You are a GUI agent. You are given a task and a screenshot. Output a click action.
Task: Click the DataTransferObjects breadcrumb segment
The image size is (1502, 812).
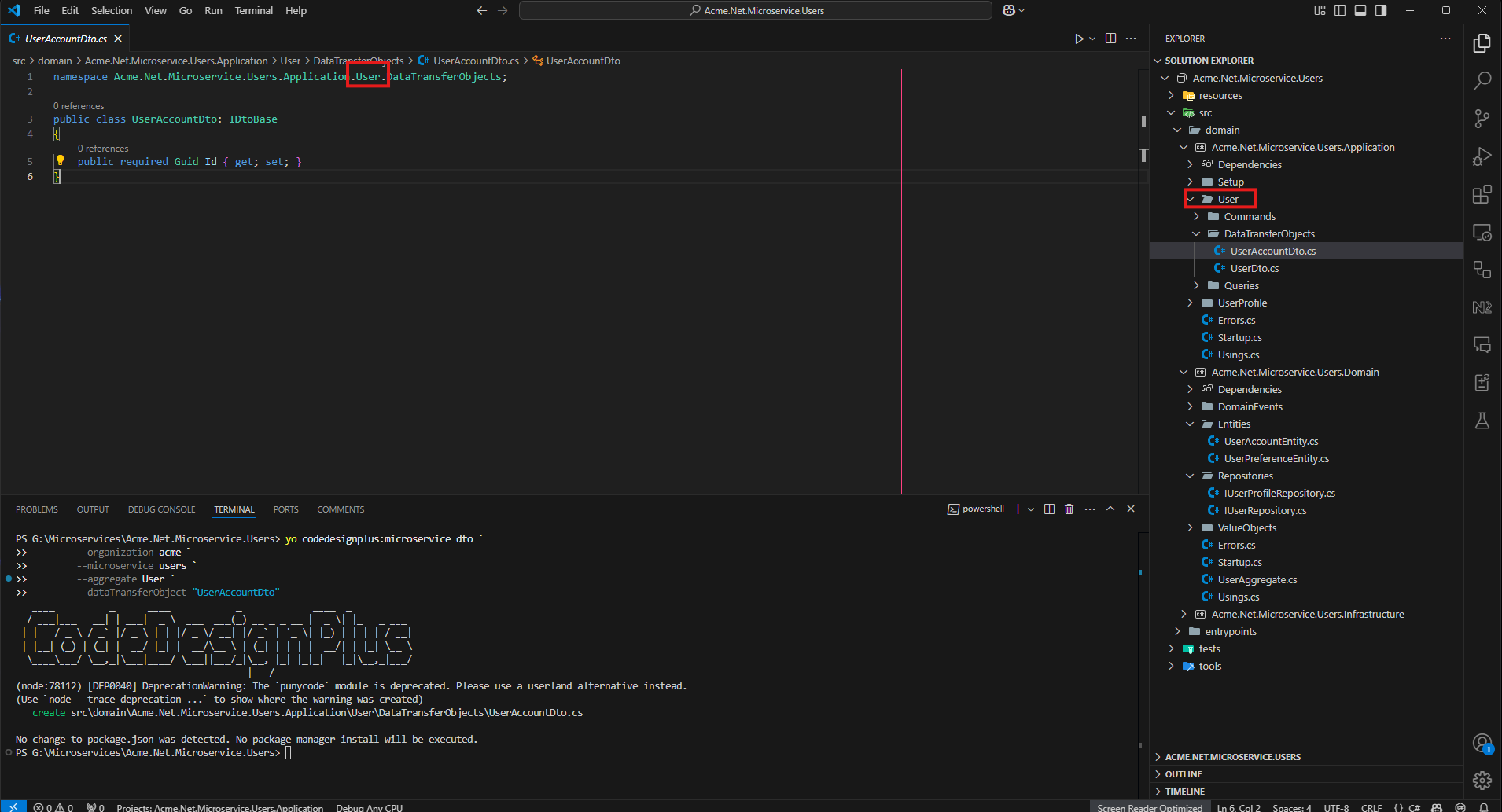coord(359,61)
